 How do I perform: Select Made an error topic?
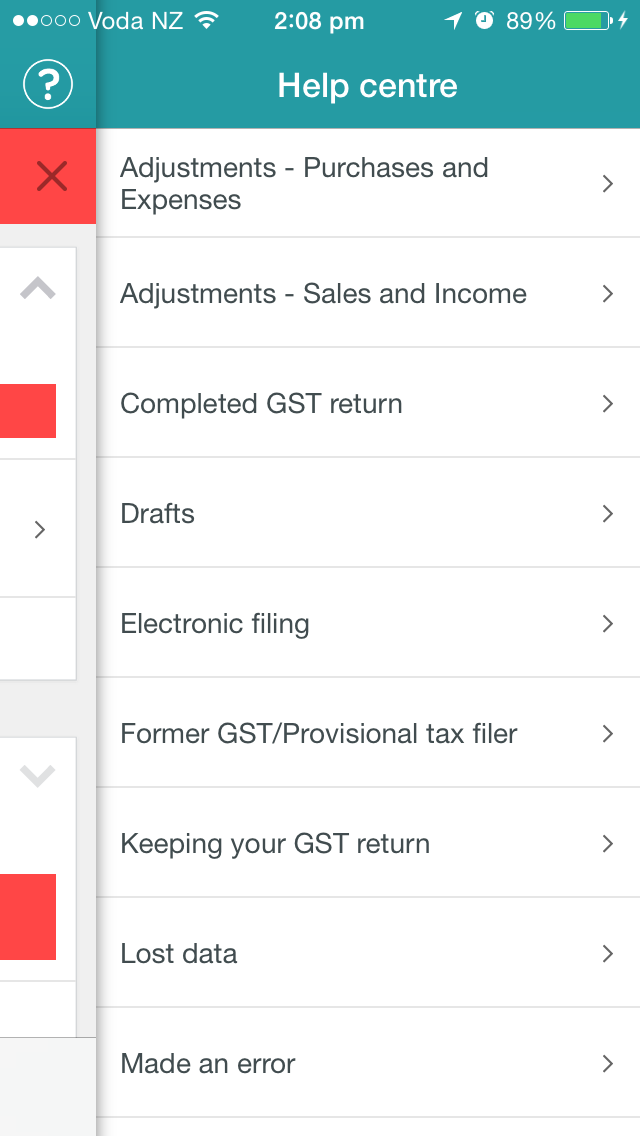(368, 1064)
